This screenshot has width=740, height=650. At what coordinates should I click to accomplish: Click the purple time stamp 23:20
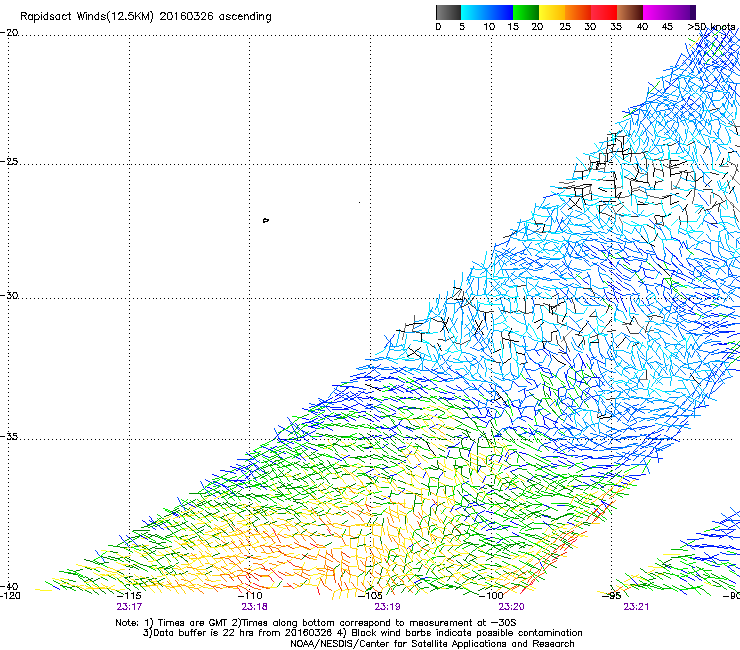[512, 607]
